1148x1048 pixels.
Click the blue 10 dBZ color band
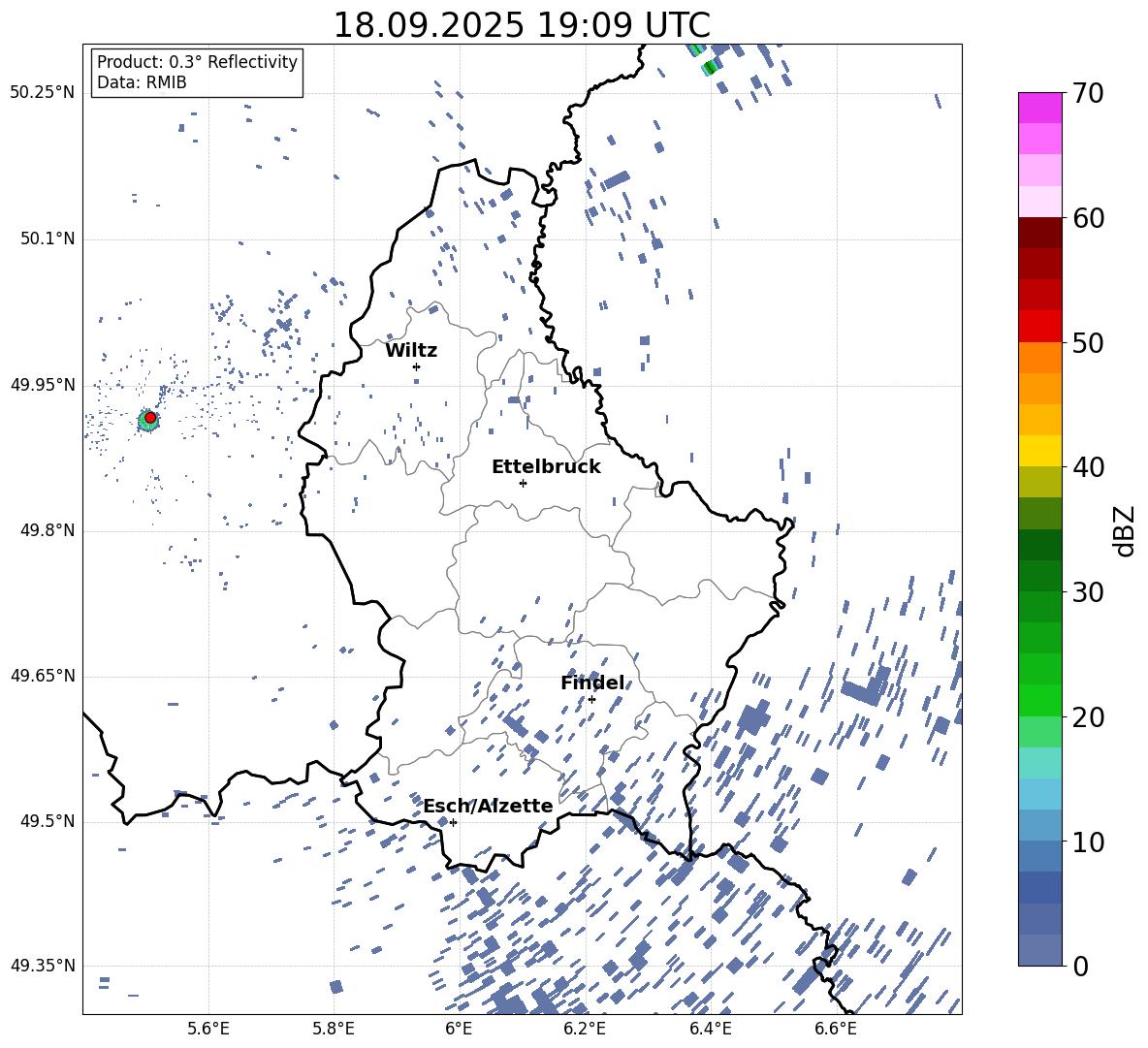tap(1039, 825)
